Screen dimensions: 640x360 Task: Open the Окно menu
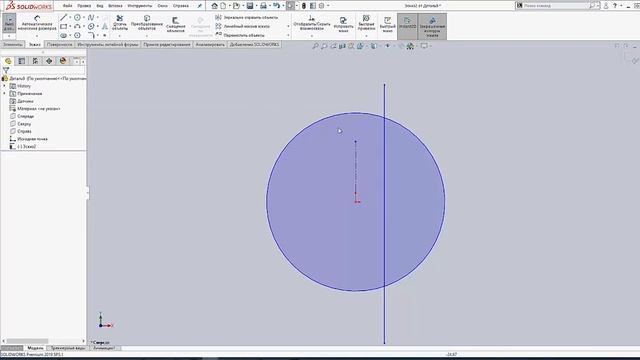(162, 6)
